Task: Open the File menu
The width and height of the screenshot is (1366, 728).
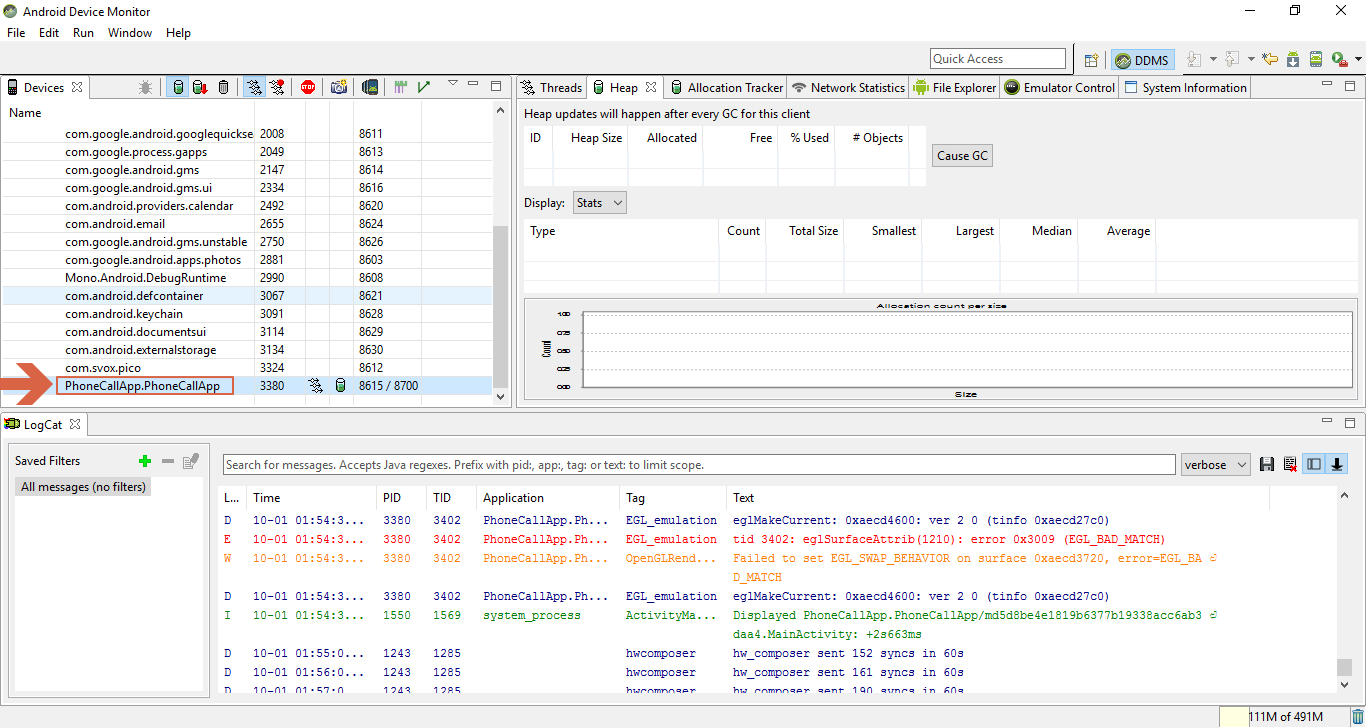Action: click(x=16, y=33)
